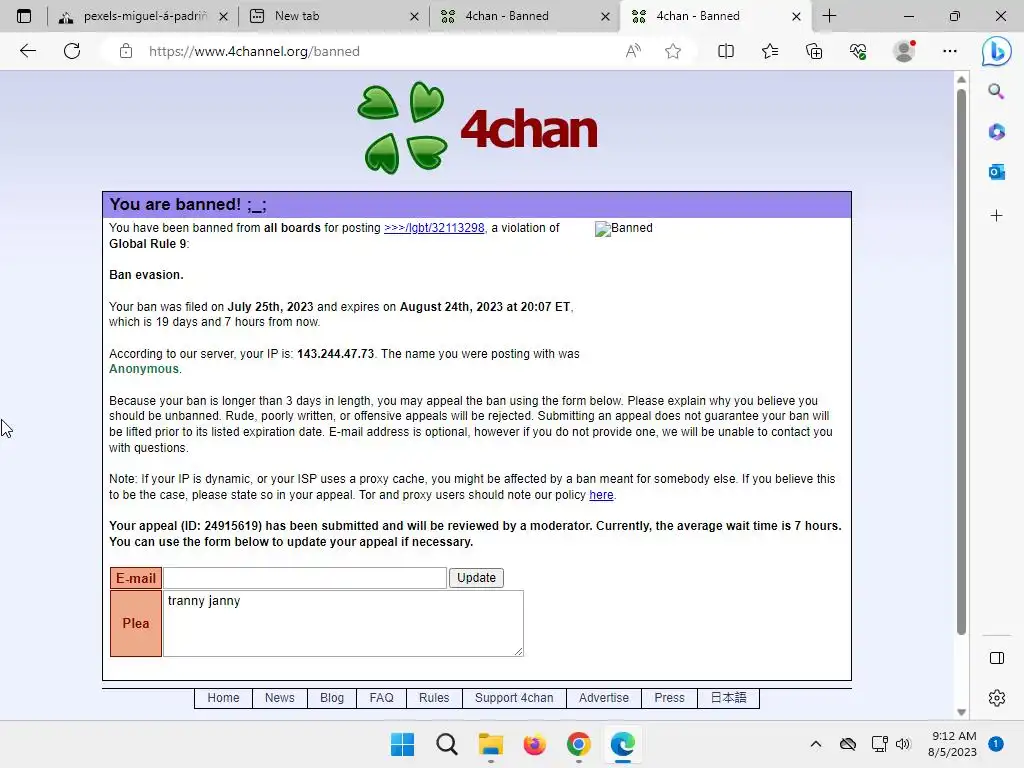Screen dimensions: 1024x768
Task: Open the Edge profile avatar
Action: (904, 51)
